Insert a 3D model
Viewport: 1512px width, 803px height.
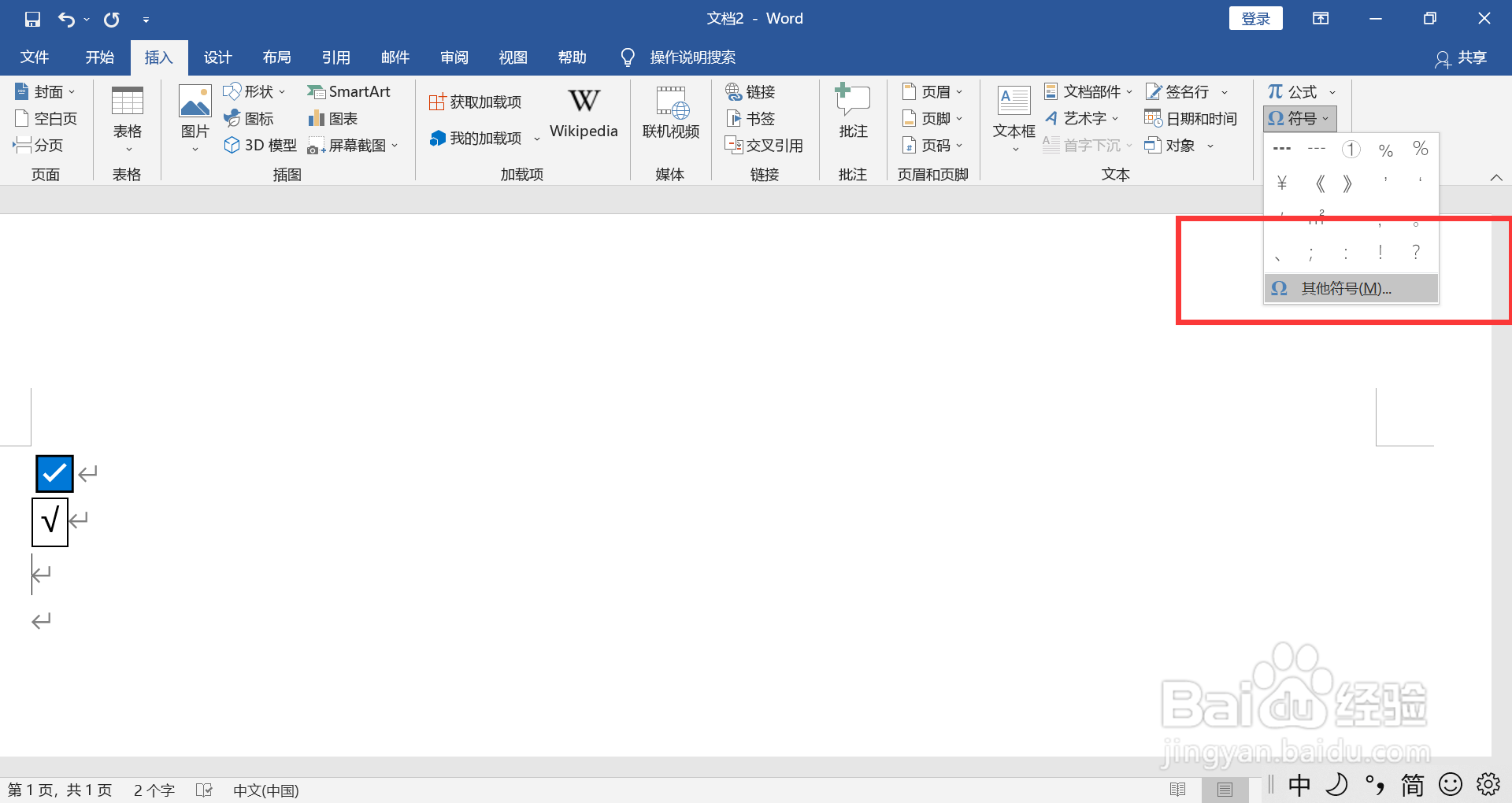click(260, 145)
